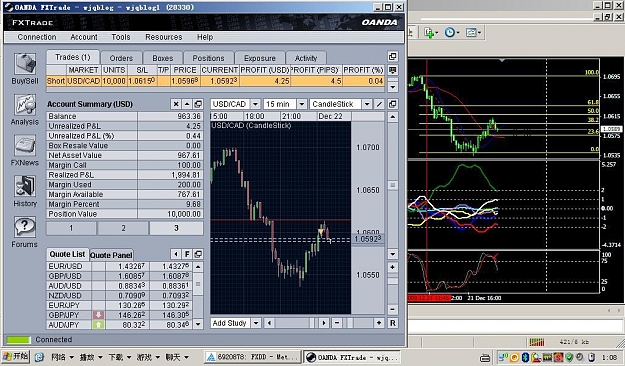The height and width of the screenshot is (366, 625).
Task: Select account summary page 2 button
Action: coord(124,228)
